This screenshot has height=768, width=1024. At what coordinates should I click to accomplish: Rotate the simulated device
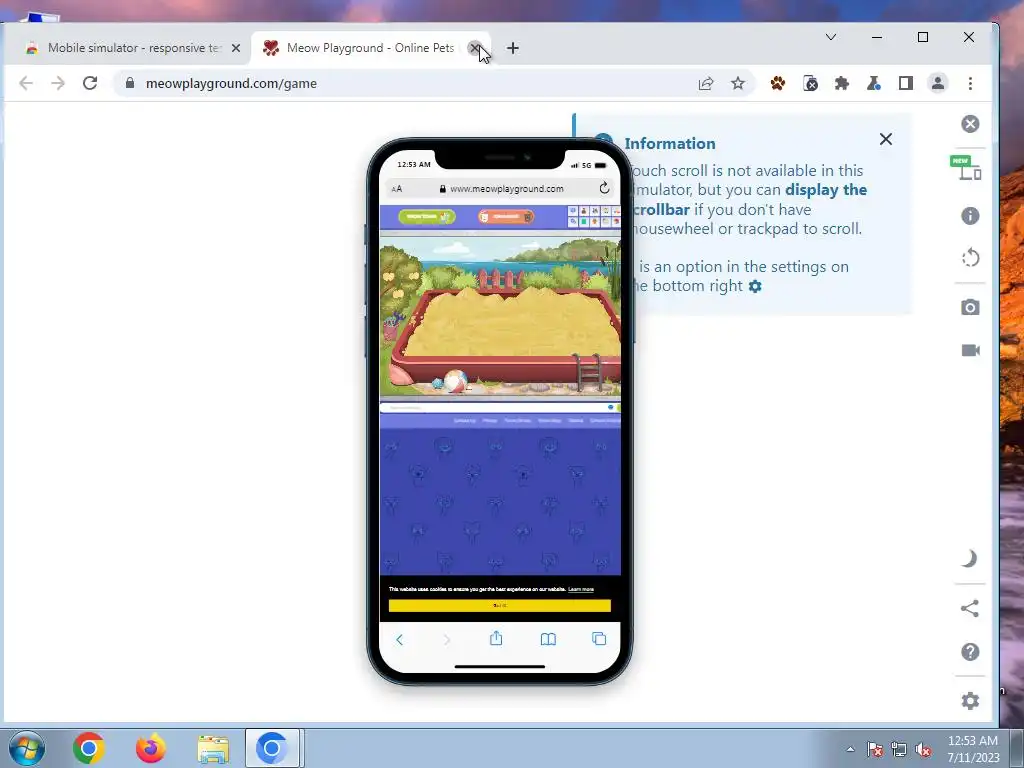pyautogui.click(x=970, y=257)
